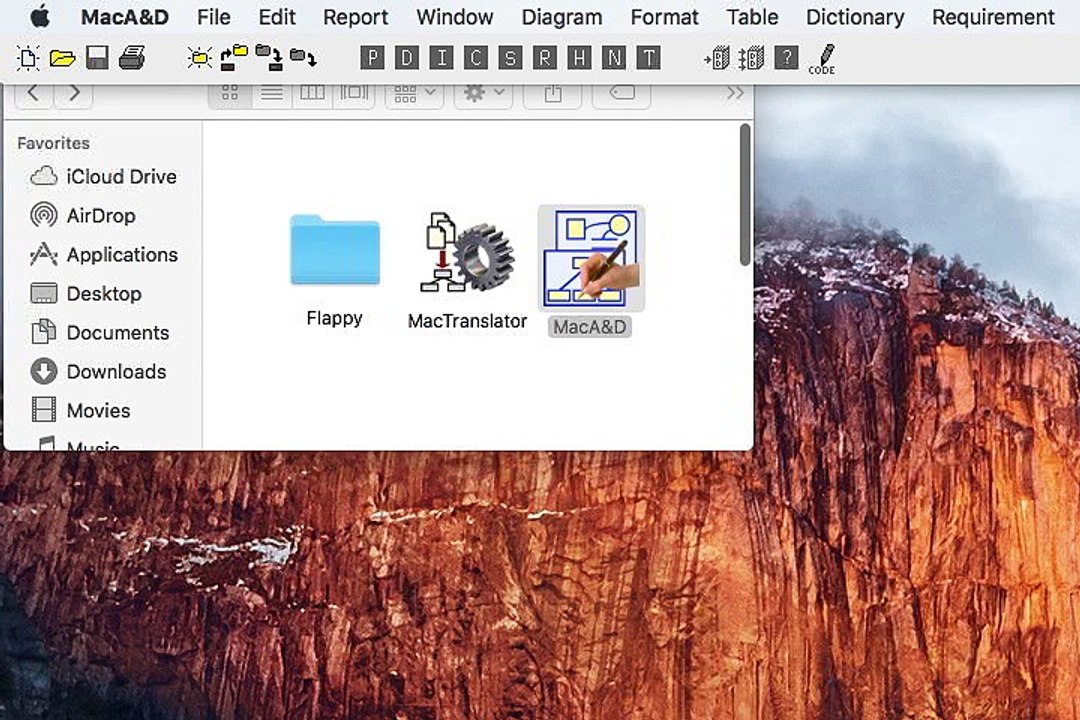Open the File menu
Screen dimensions: 1080x720
tap(214, 17)
